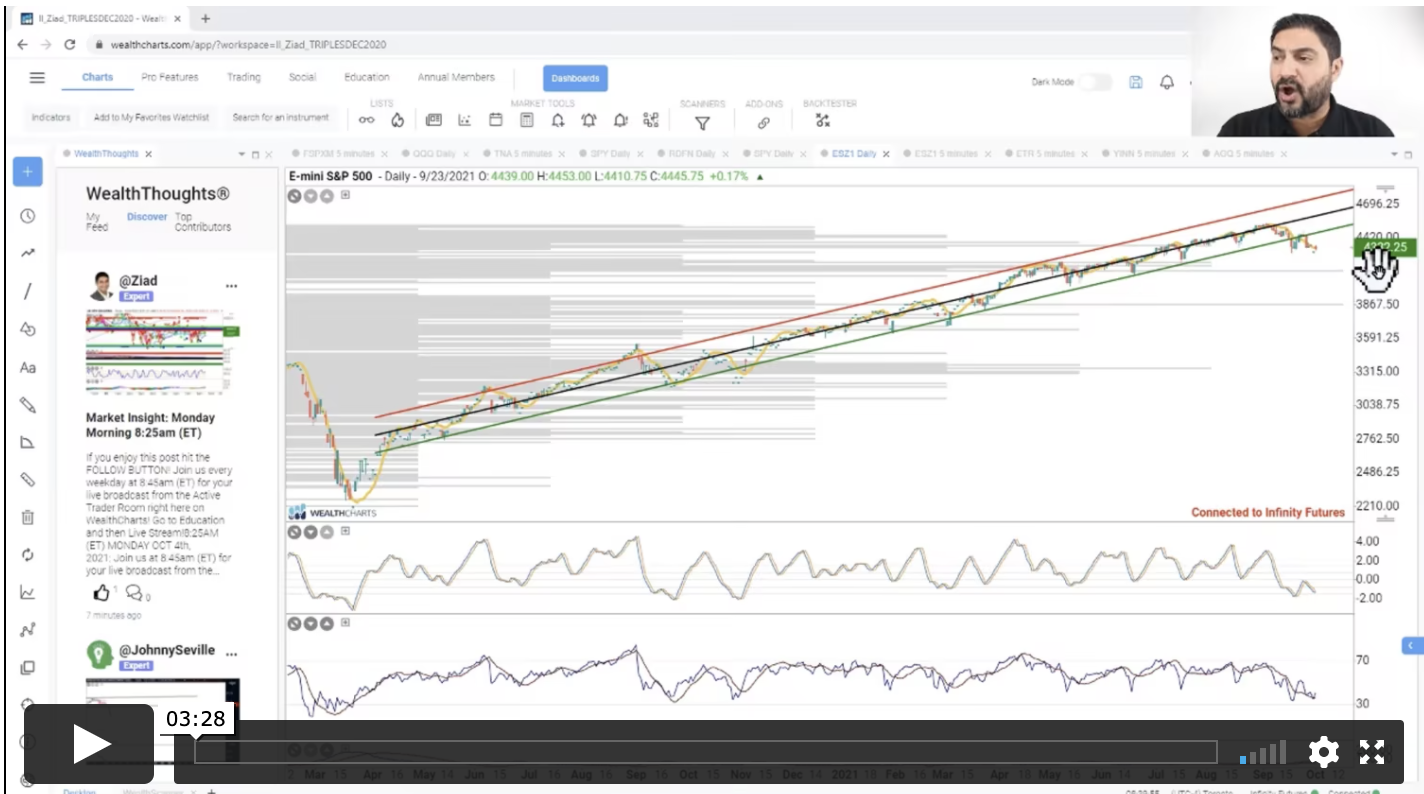This screenshot has width=1424, height=794.
Task: Select the Top Contributors tab
Action: pyautogui.click(x=203, y=222)
